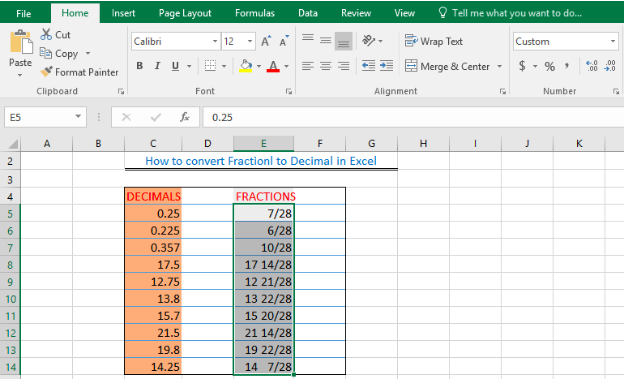The width and height of the screenshot is (626, 383).
Task: Expand the Paste options arrow
Action: click(20, 75)
